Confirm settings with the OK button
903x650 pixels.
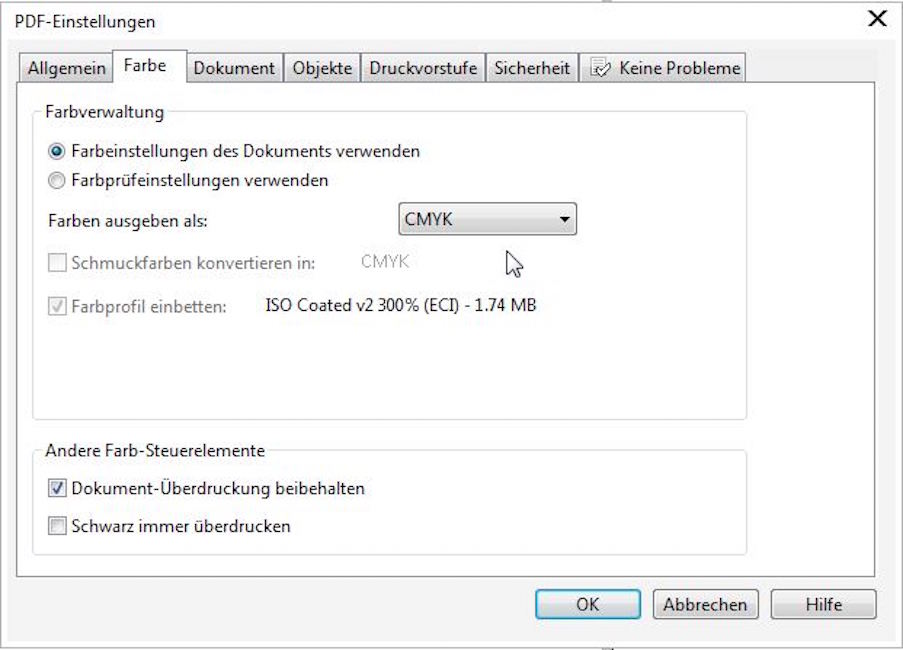coord(588,604)
